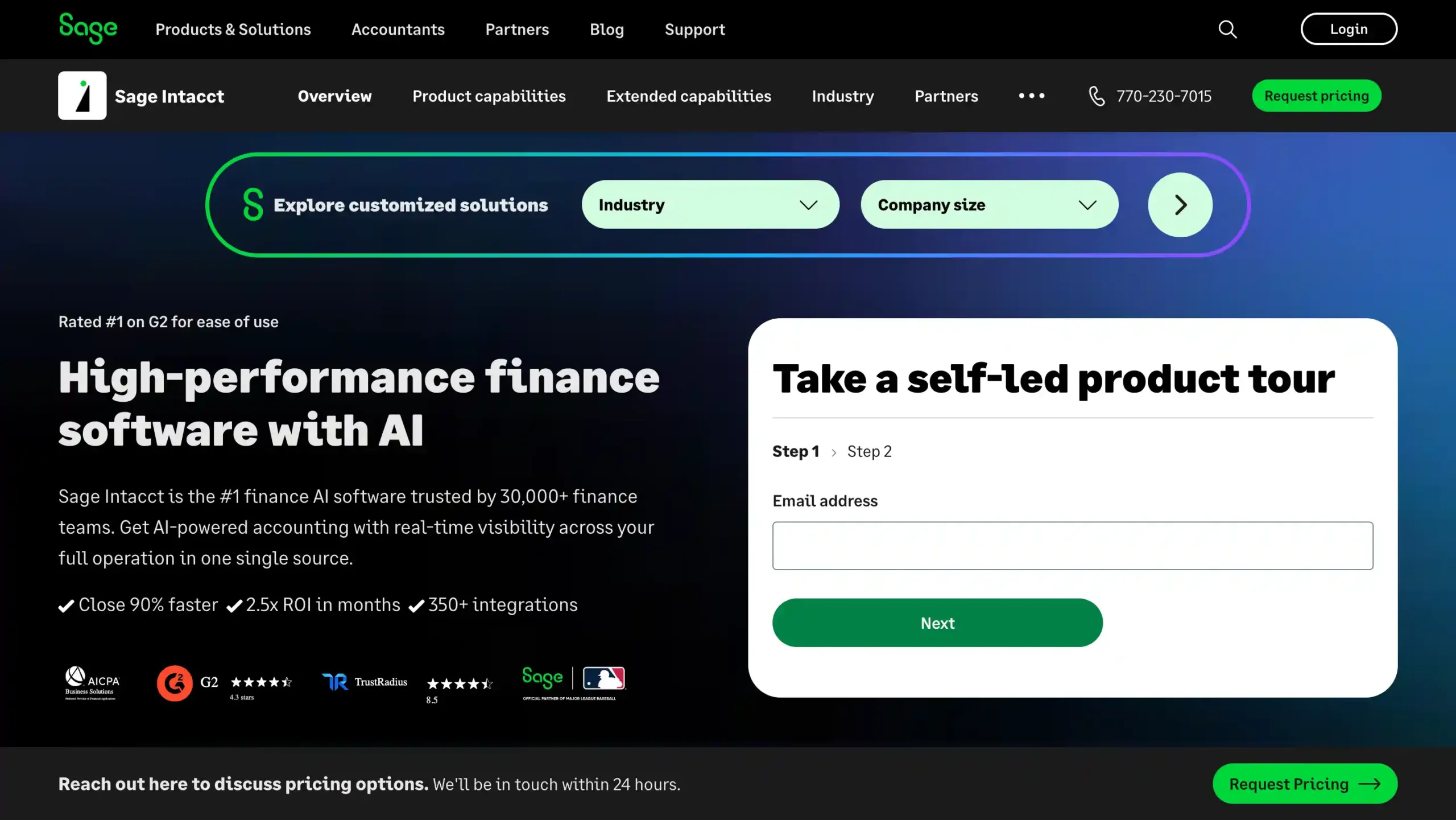This screenshot has width=1456, height=820.
Task: Open the search magnifier icon
Action: 1227,29
